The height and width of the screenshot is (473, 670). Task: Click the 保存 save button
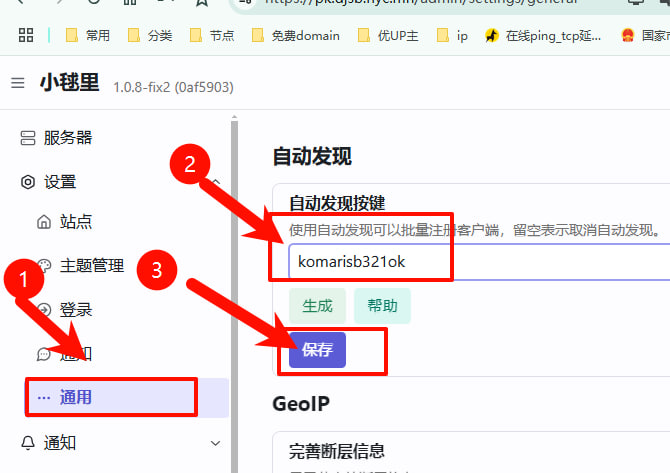317,350
